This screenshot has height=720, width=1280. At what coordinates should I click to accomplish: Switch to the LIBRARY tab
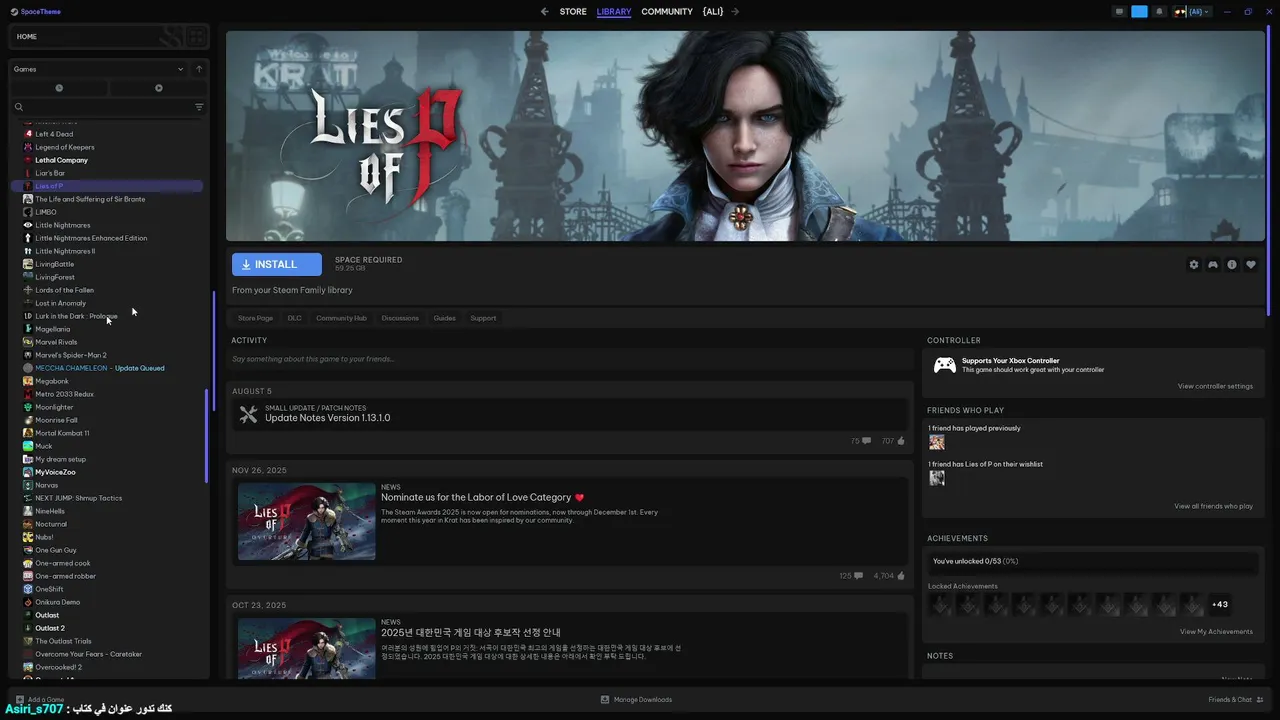[614, 12]
